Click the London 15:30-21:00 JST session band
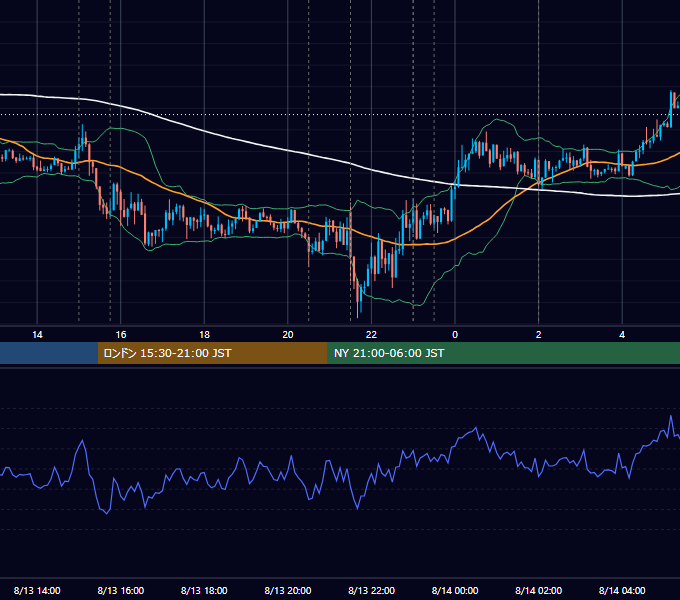This screenshot has width=680, height=600. click(x=212, y=353)
